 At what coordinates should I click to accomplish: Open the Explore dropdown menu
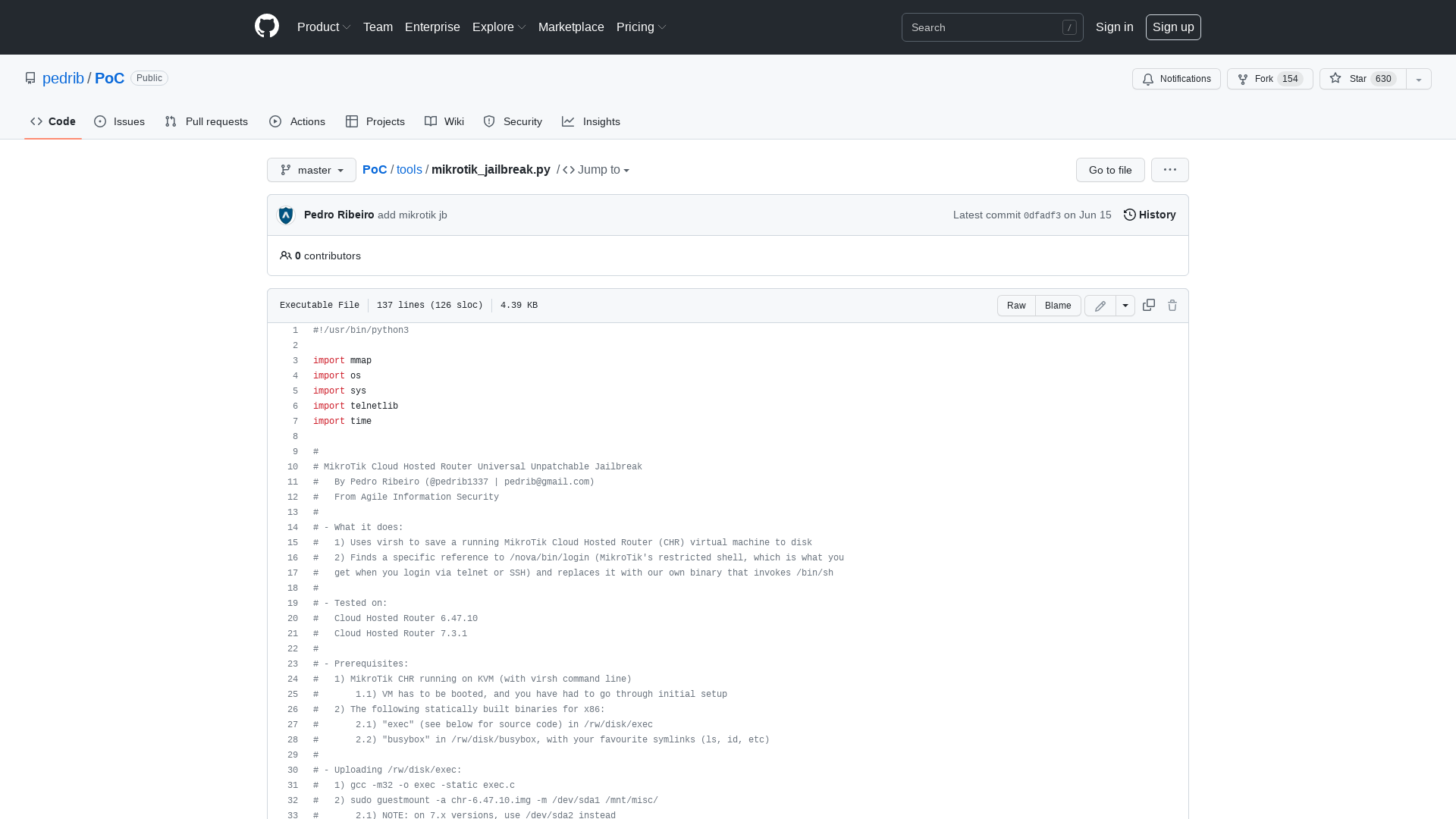(498, 27)
